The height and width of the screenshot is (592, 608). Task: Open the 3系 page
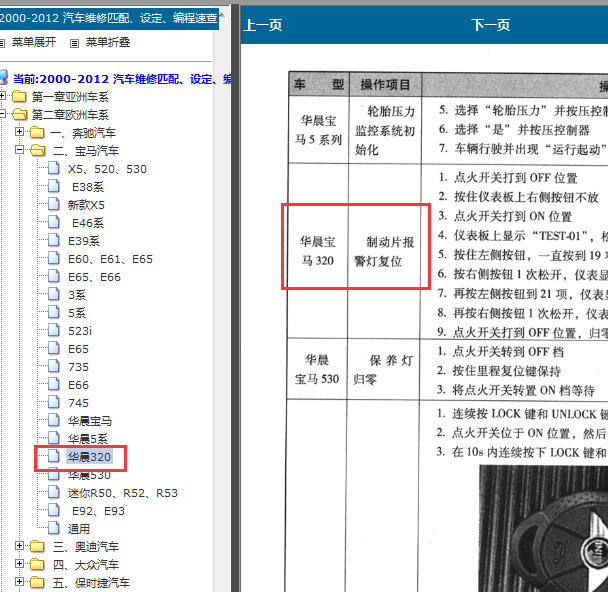[77, 295]
